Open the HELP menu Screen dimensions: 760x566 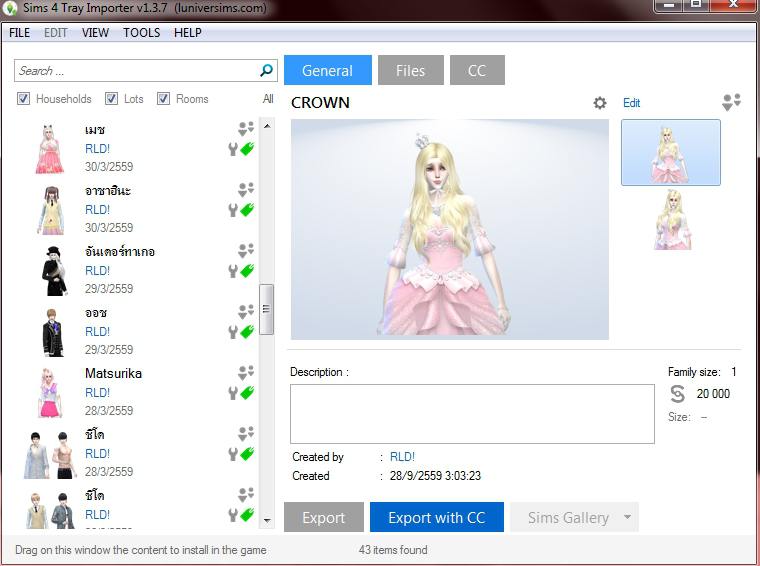tap(188, 32)
